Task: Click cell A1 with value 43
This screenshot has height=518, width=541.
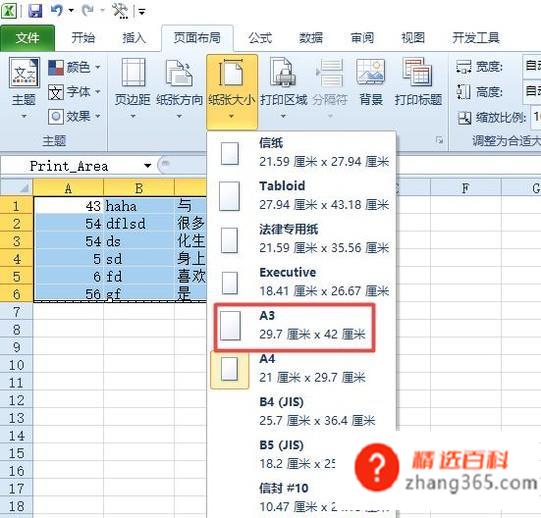Action: [68, 206]
